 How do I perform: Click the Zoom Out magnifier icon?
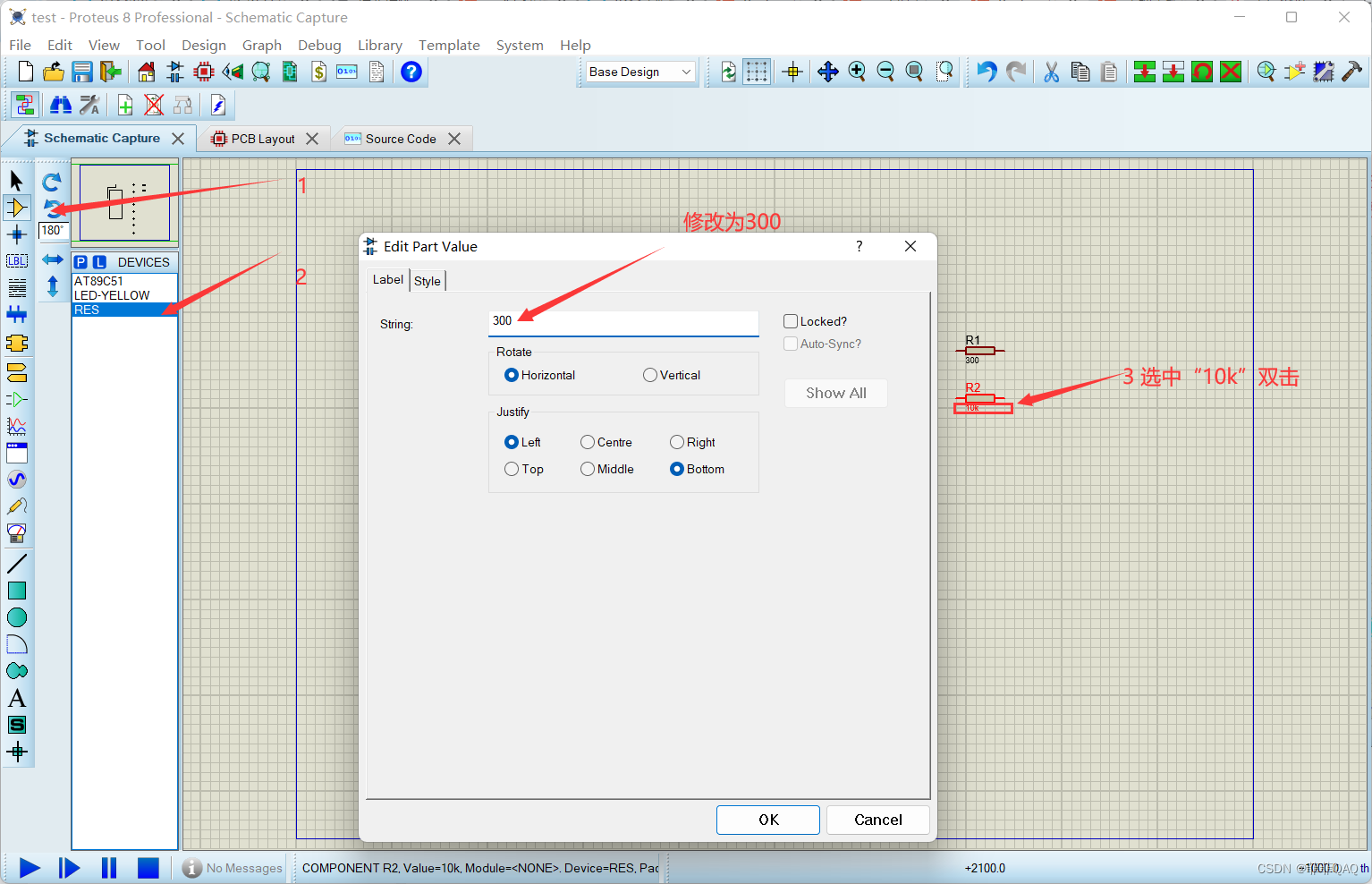pyautogui.click(x=885, y=72)
